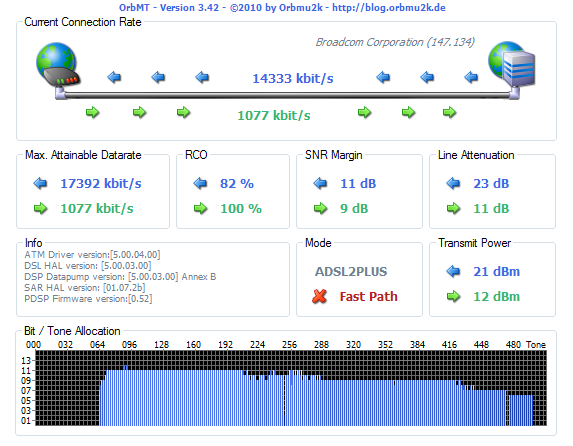
Task: Click tone axis label 352
Action: coord(385,345)
